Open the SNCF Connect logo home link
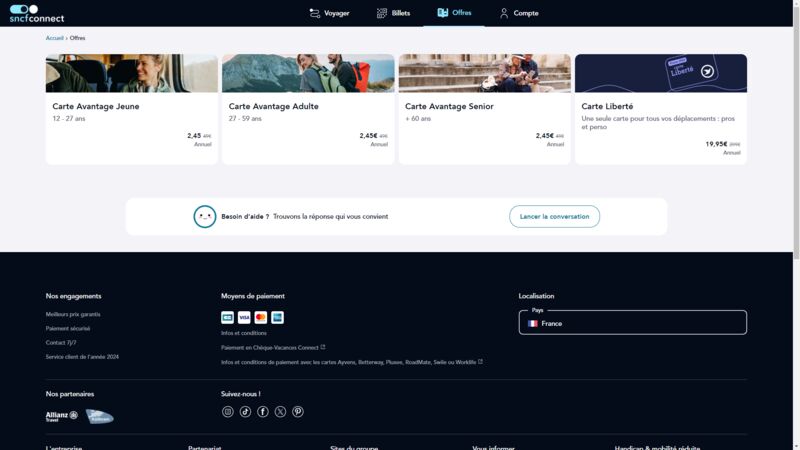Screen dimensions: 800x450 37,13
